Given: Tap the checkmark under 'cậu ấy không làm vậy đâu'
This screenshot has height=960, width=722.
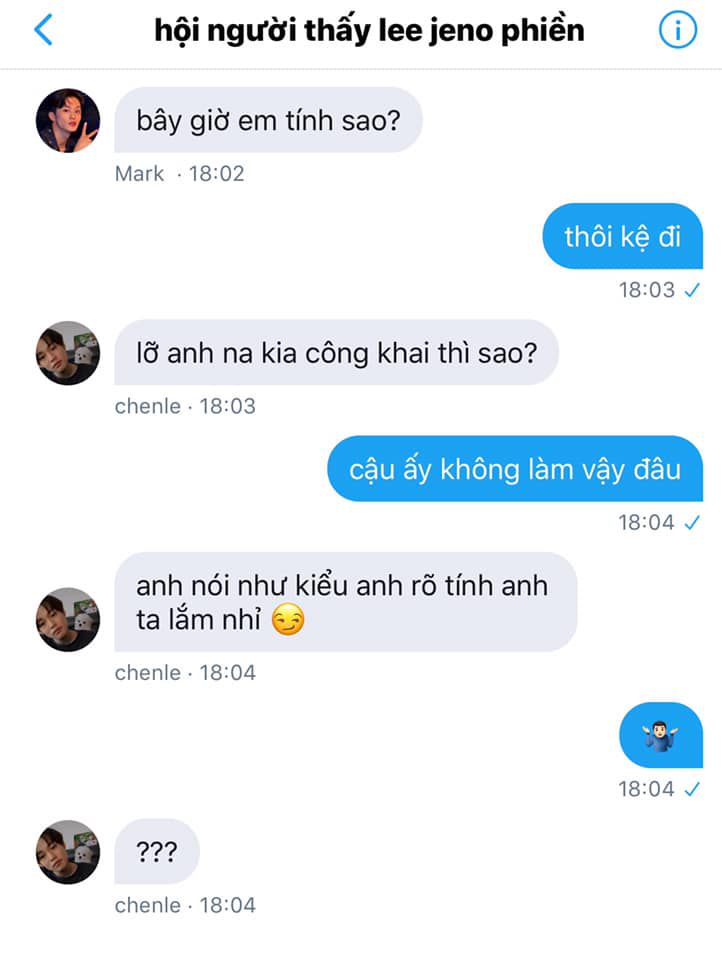Looking at the screenshot, I should point(692,522).
